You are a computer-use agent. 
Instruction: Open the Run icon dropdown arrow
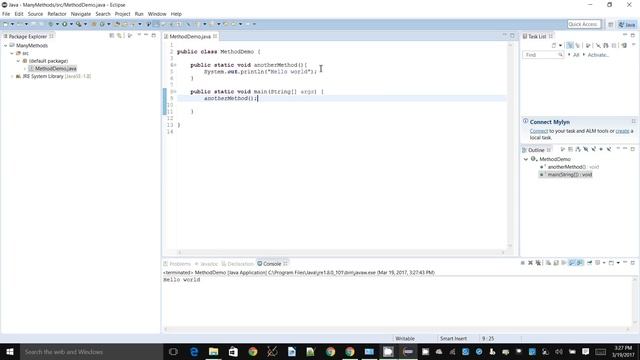(x=71, y=24)
